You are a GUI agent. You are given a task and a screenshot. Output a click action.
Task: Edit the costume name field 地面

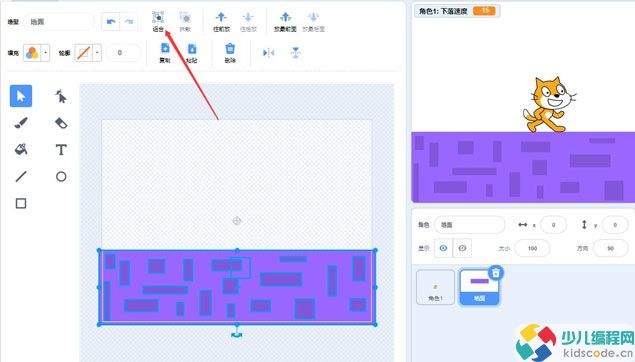click(59, 22)
